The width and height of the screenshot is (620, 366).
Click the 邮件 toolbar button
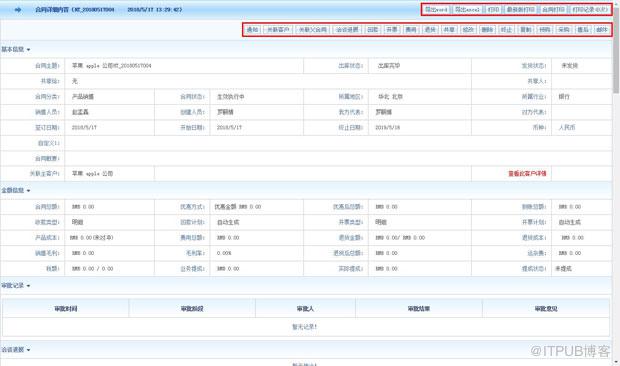[602, 30]
